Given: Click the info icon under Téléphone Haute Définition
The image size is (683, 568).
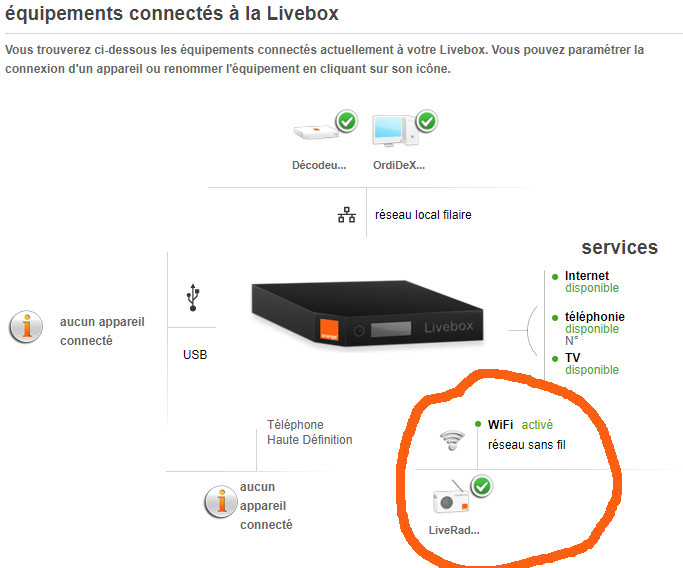Looking at the screenshot, I should click(x=221, y=502).
